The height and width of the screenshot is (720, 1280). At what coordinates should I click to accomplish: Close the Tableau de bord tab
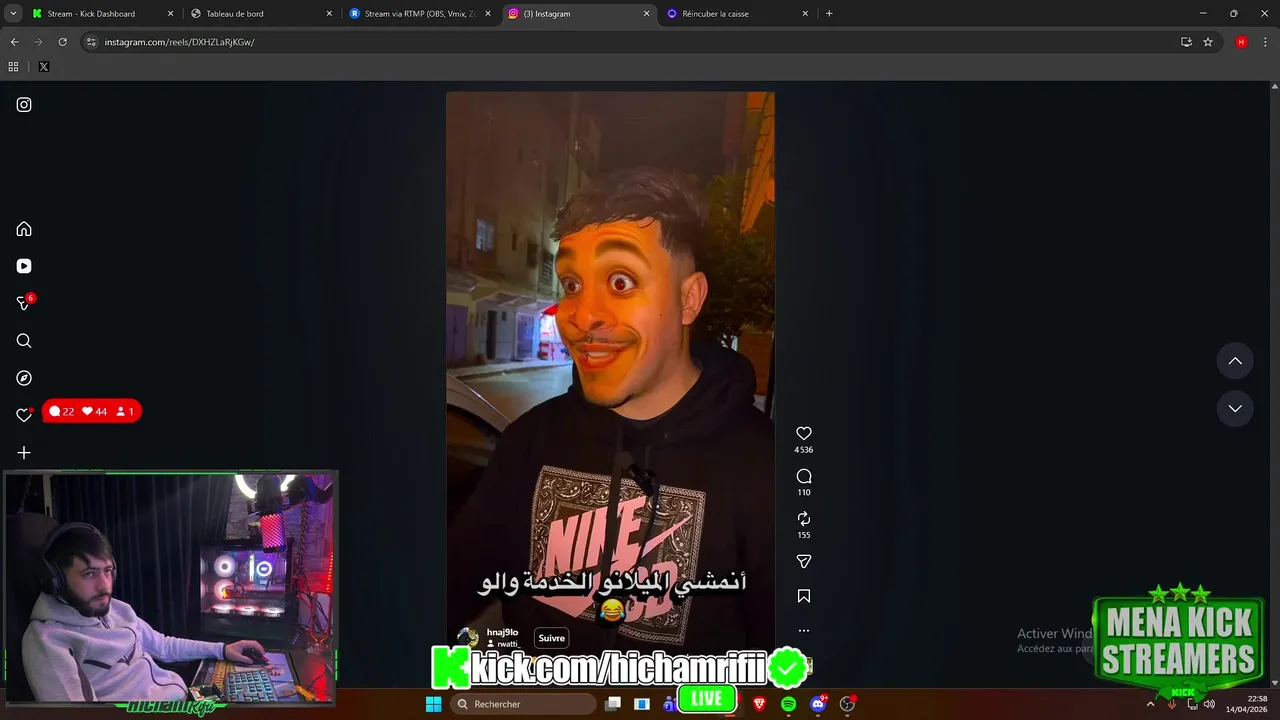[329, 14]
